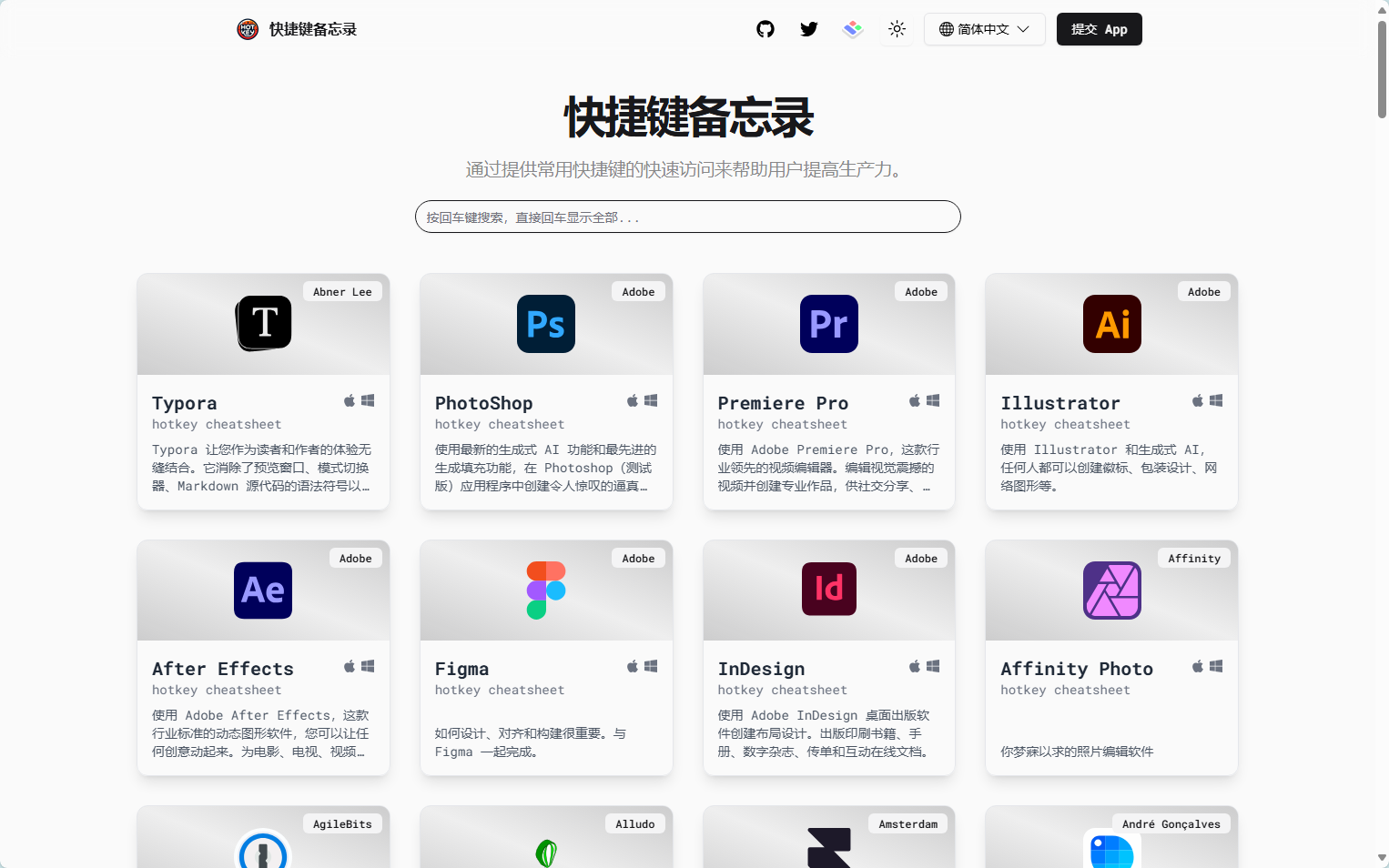Viewport: 1389px width, 868px height.
Task: Click the colorful layered app icon in header
Action: [x=853, y=29]
